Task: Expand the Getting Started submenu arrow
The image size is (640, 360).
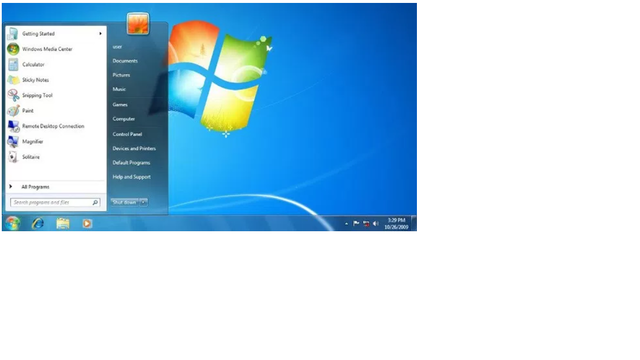Action: 100,34
